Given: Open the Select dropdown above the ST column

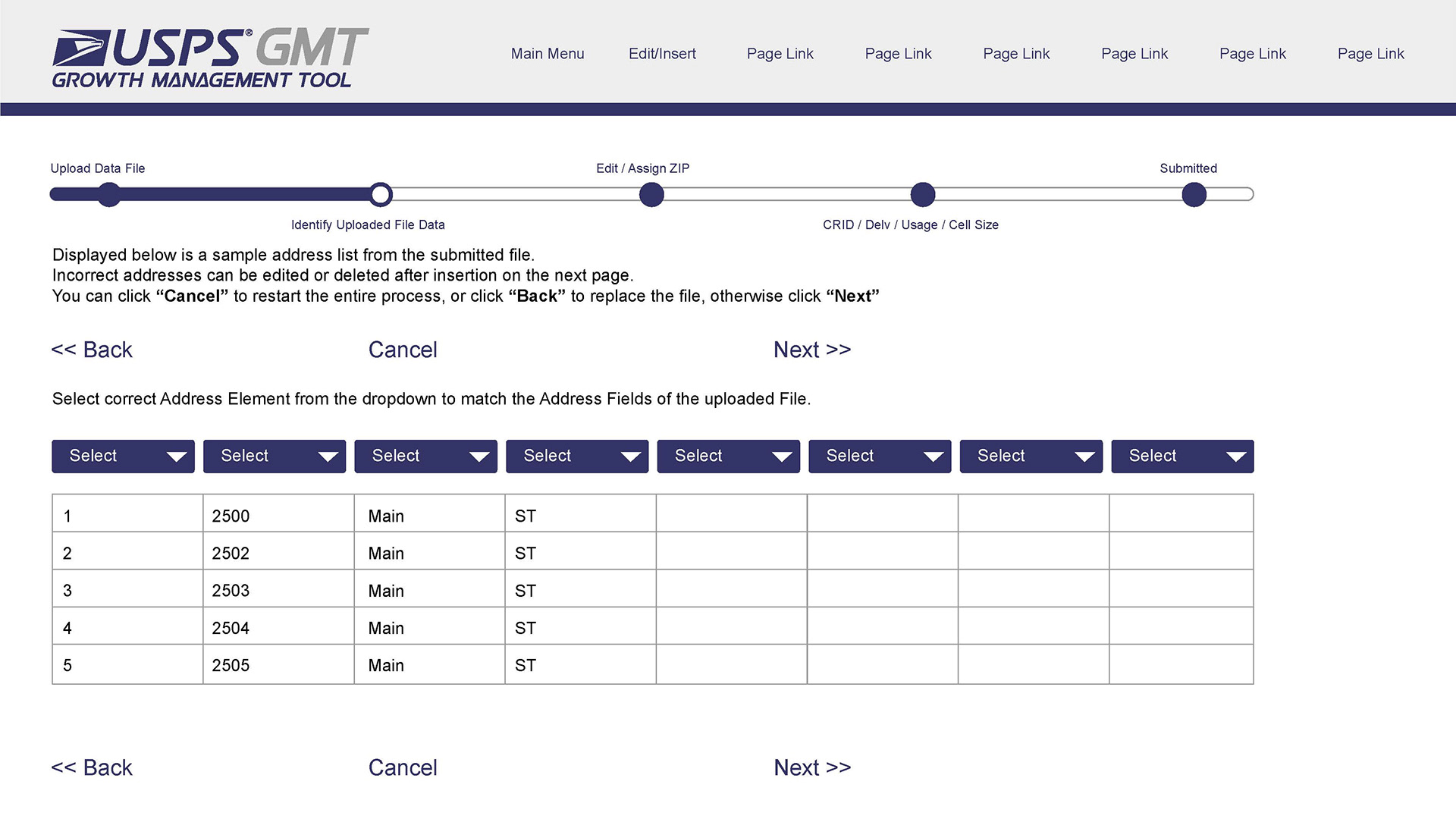Looking at the screenshot, I should pyautogui.click(x=577, y=456).
